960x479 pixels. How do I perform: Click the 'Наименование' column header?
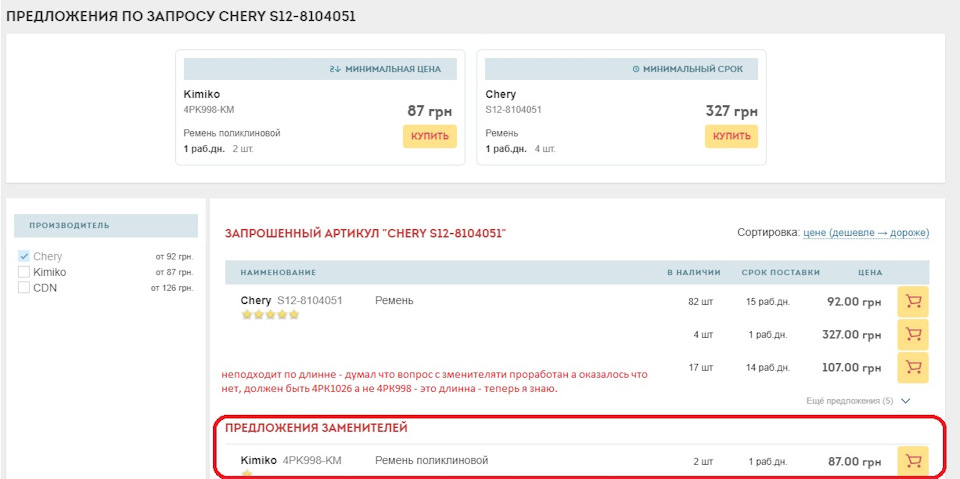[x=278, y=273]
